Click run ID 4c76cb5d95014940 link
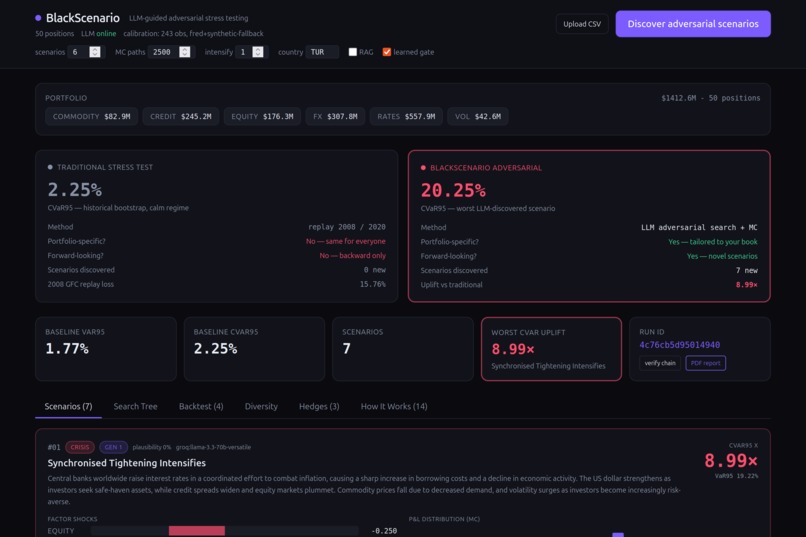Image resolution: width=806 pixels, height=537 pixels. tap(680, 345)
